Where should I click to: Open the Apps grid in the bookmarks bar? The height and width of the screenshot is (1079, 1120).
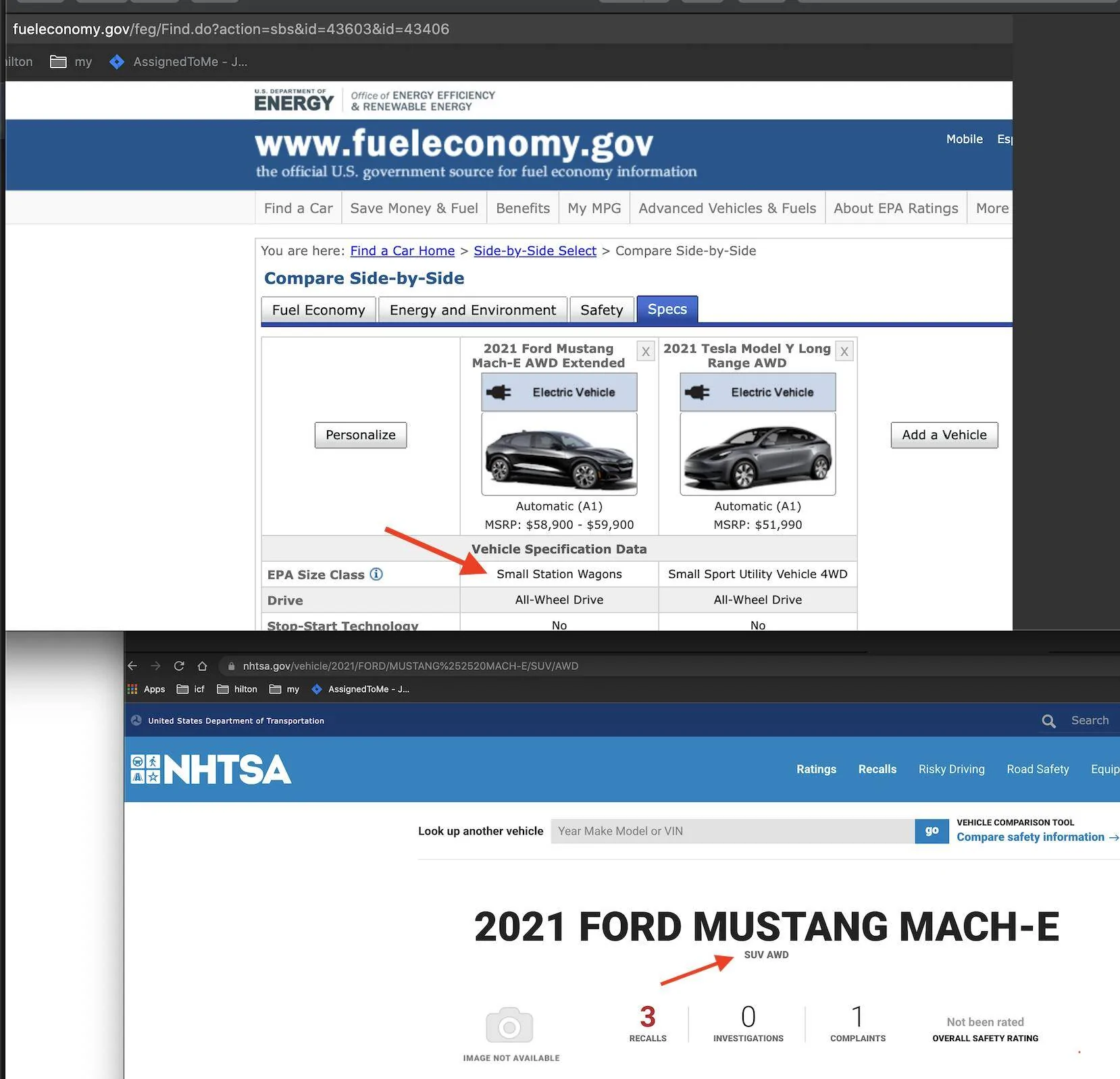147,689
